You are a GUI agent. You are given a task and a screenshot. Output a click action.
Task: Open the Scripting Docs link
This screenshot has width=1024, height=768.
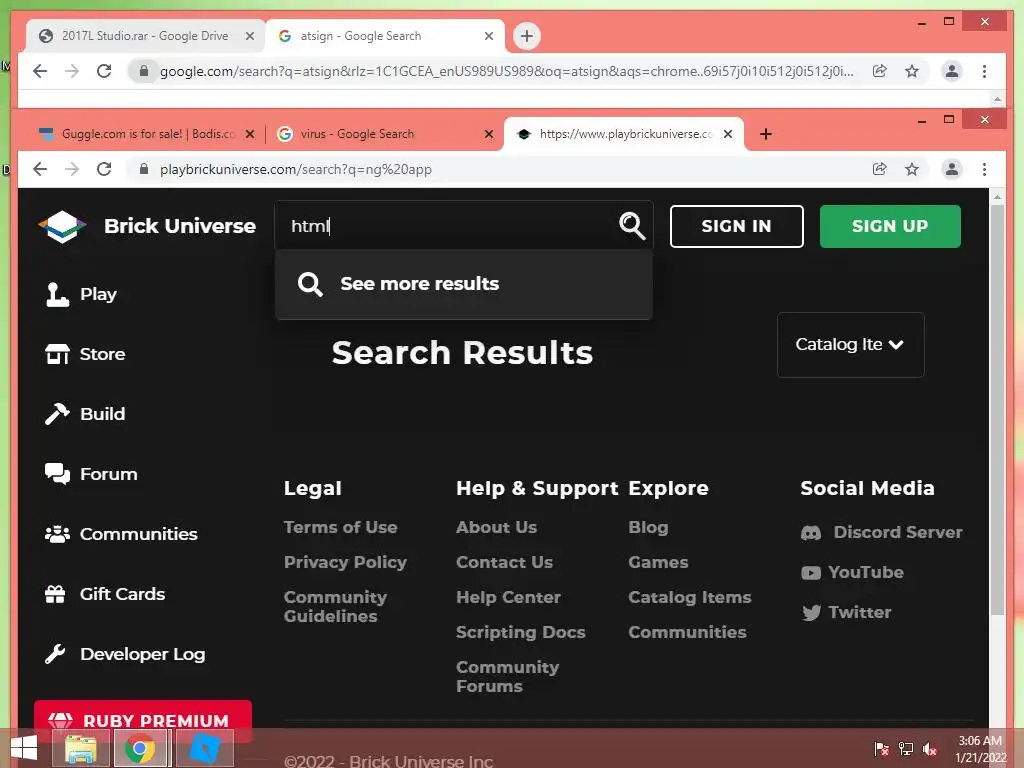[x=520, y=632]
